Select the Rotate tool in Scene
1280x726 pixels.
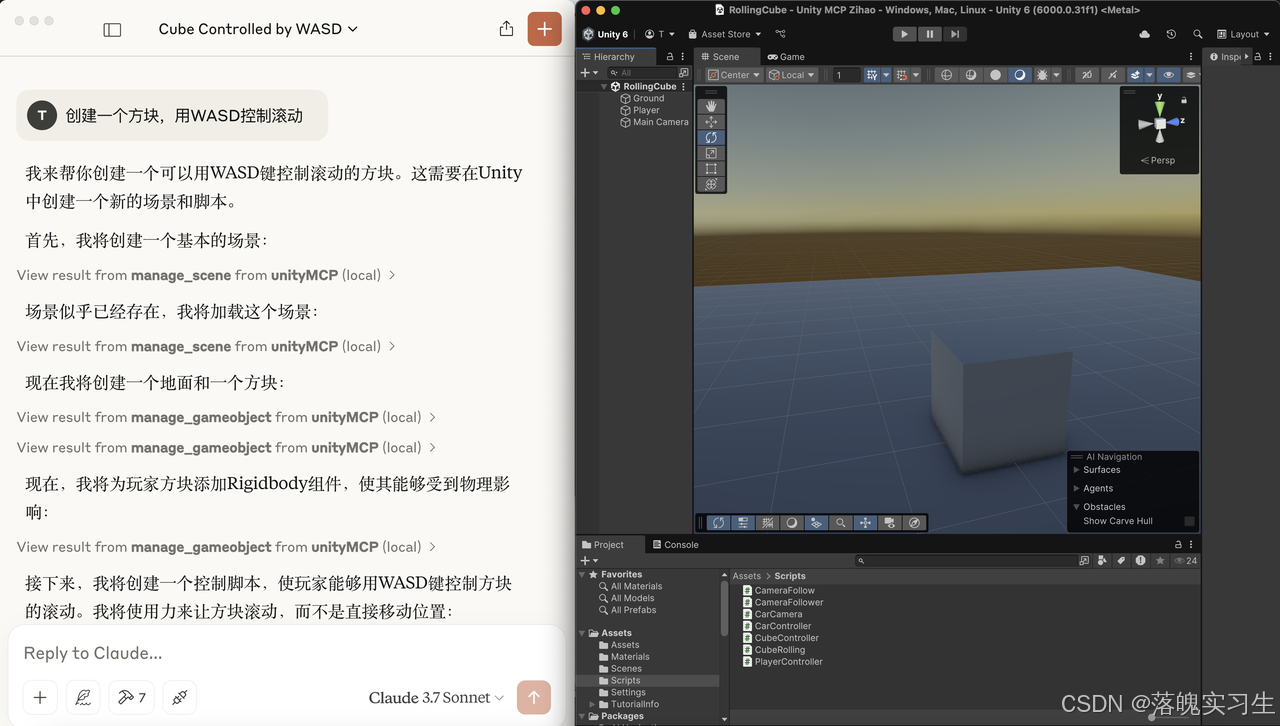(x=711, y=138)
